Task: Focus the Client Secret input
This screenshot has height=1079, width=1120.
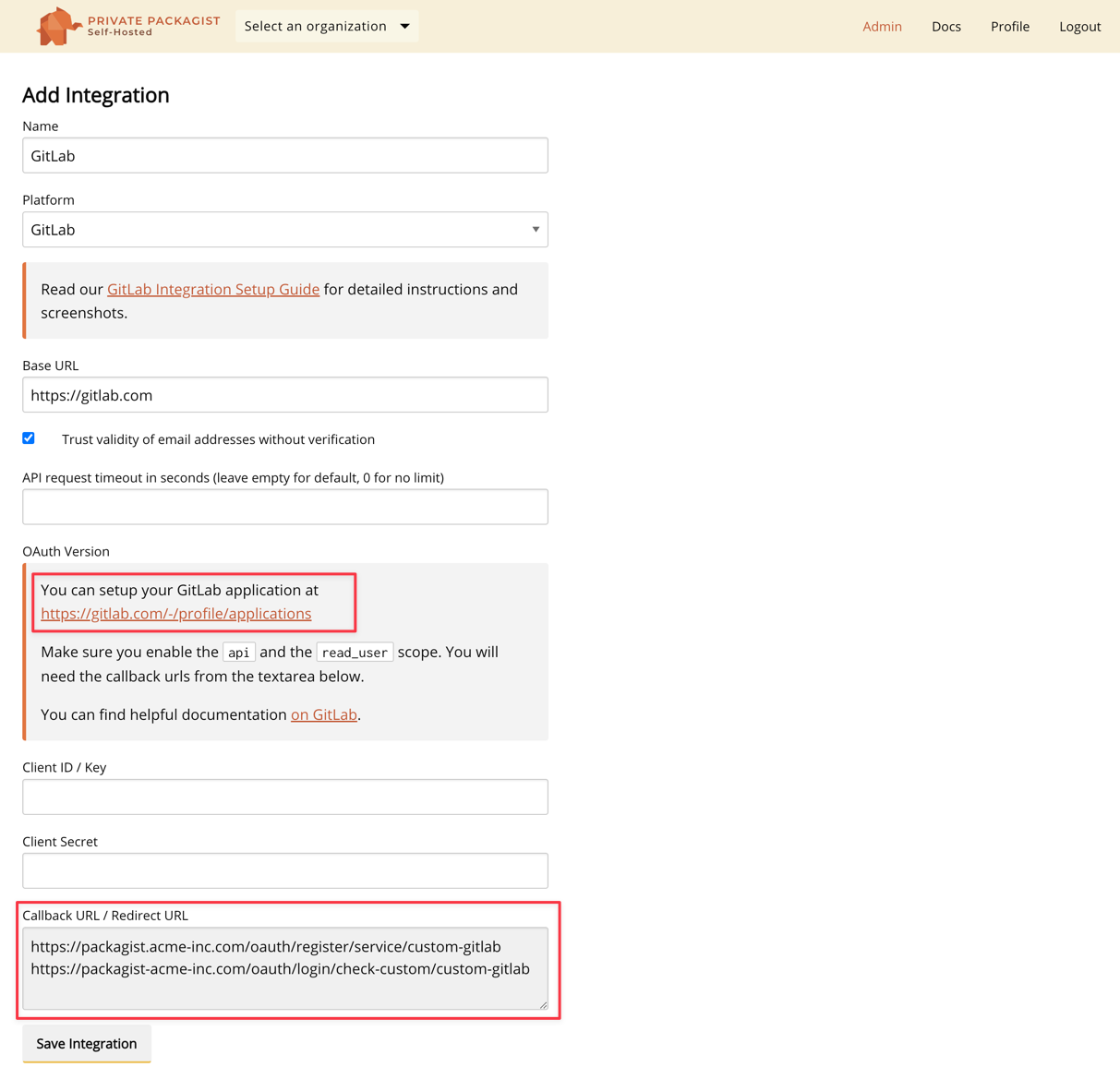Action: [x=284, y=870]
